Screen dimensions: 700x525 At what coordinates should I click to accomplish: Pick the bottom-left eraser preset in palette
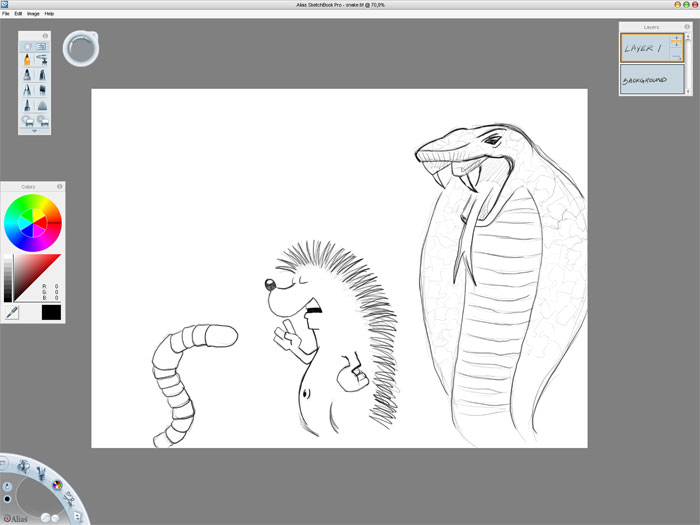pyautogui.click(x=27, y=120)
